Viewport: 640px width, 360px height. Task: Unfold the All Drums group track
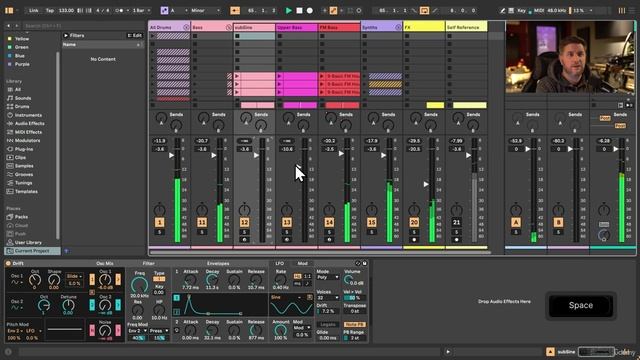(x=186, y=27)
